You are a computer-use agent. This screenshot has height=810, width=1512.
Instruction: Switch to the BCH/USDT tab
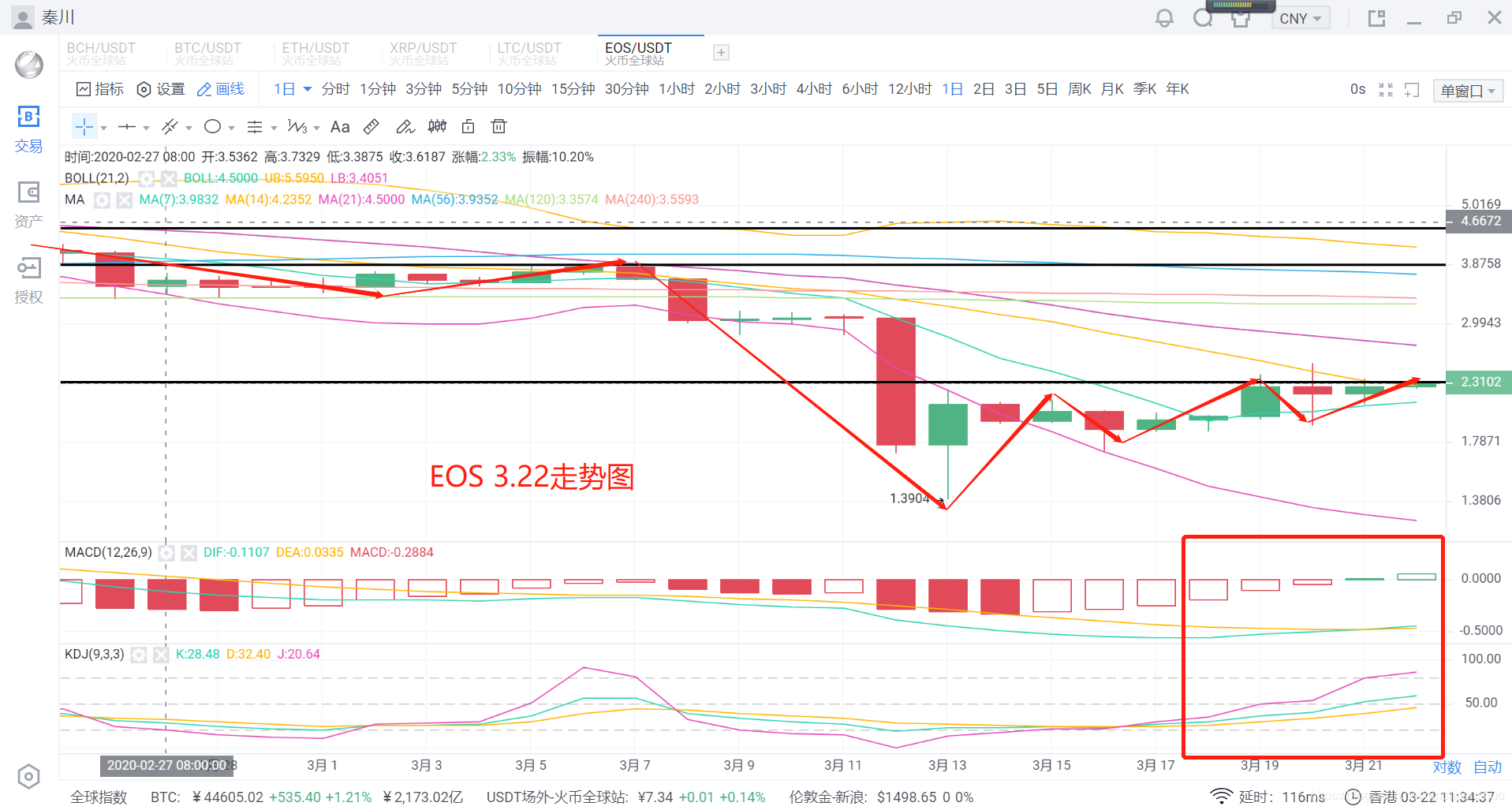point(101,53)
